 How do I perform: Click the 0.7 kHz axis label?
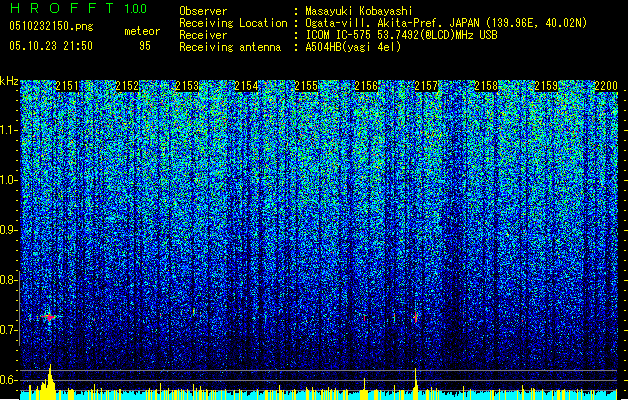pos(8,330)
